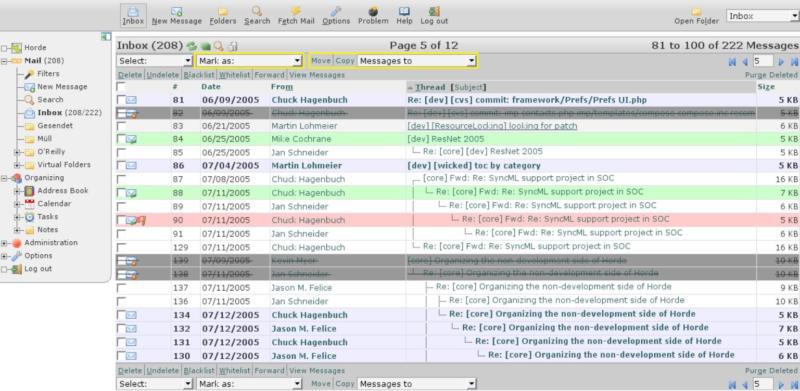Sort messages by the From column
The image size is (800, 391).
pos(282,87)
